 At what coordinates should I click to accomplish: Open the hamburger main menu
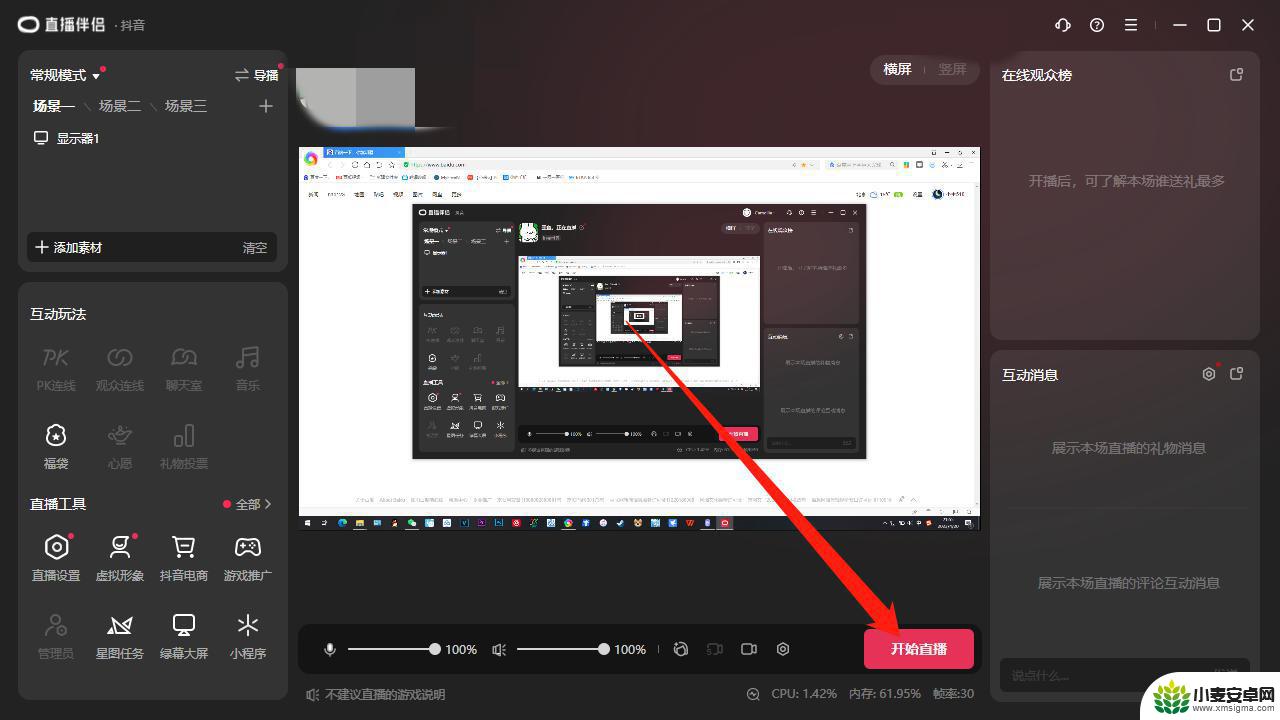(x=1131, y=25)
